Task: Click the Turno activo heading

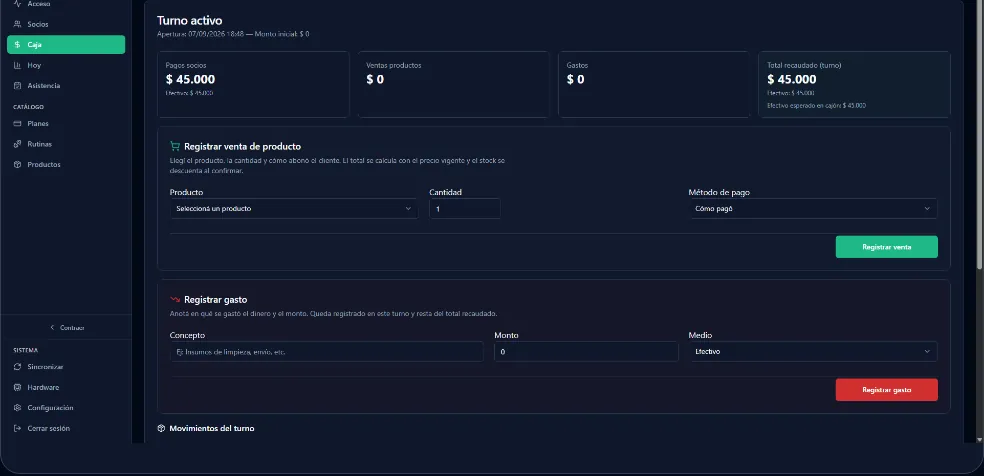Action: (x=190, y=21)
